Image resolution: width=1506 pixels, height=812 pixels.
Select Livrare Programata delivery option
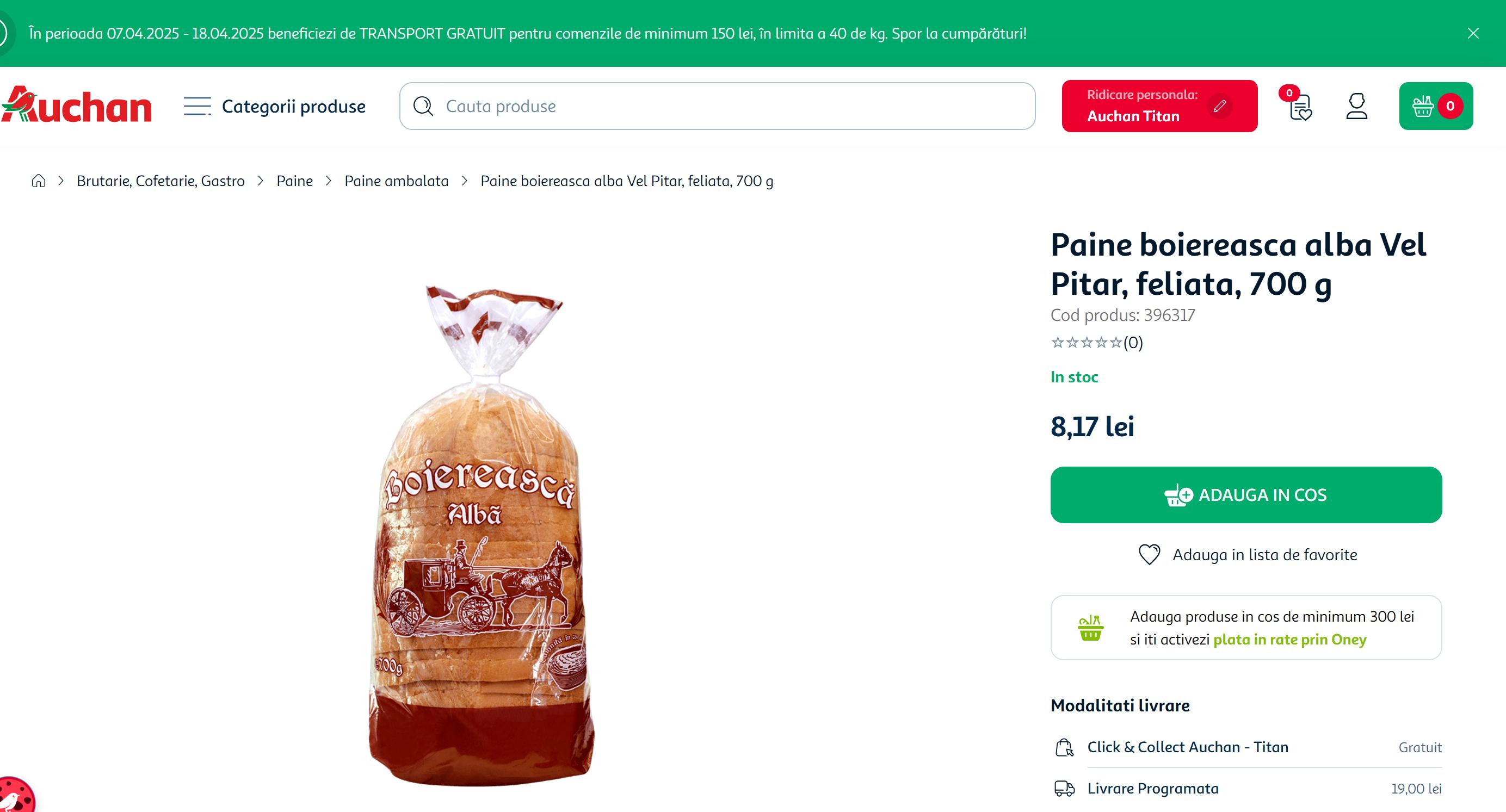point(1152,789)
